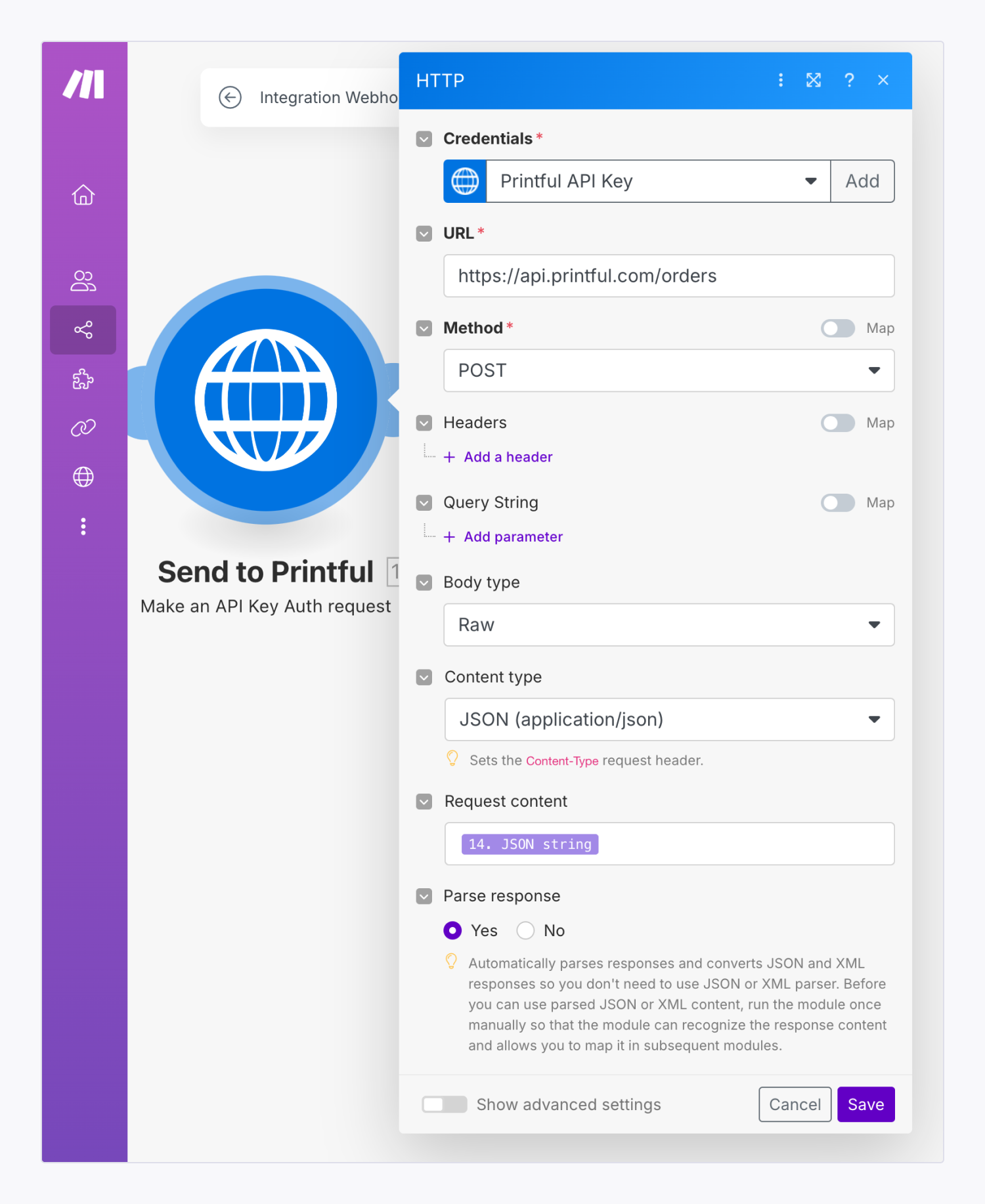985x1204 pixels.
Task: Toggle the Map switch for Query String
Action: point(838,503)
